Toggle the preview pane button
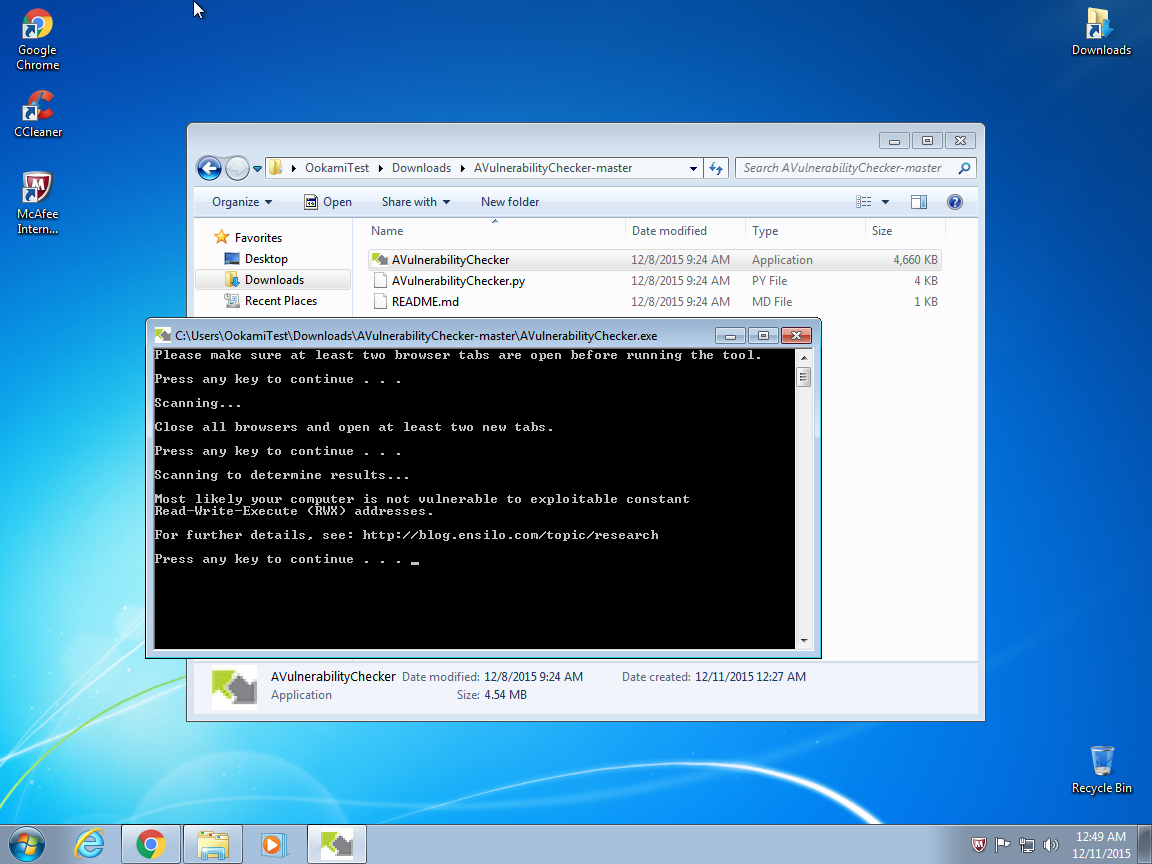This screenshot has height=864, width=1152. pyautogui.click(x=918, y=202)
